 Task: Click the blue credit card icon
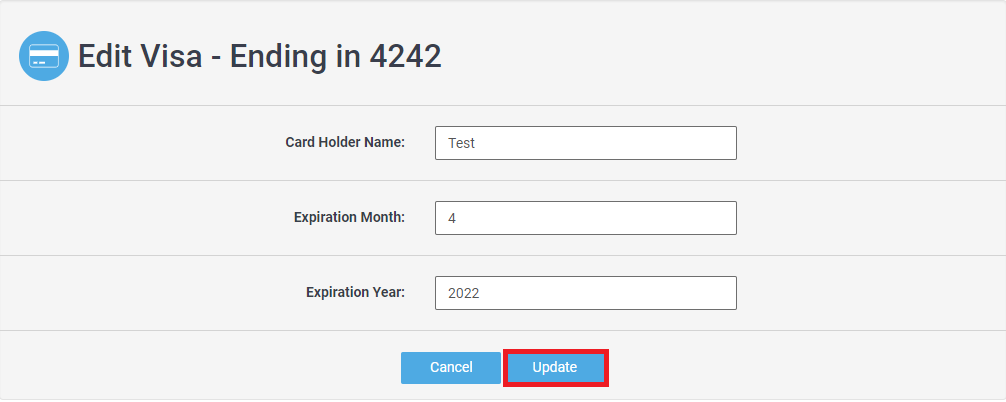click(x=44, y=56)
